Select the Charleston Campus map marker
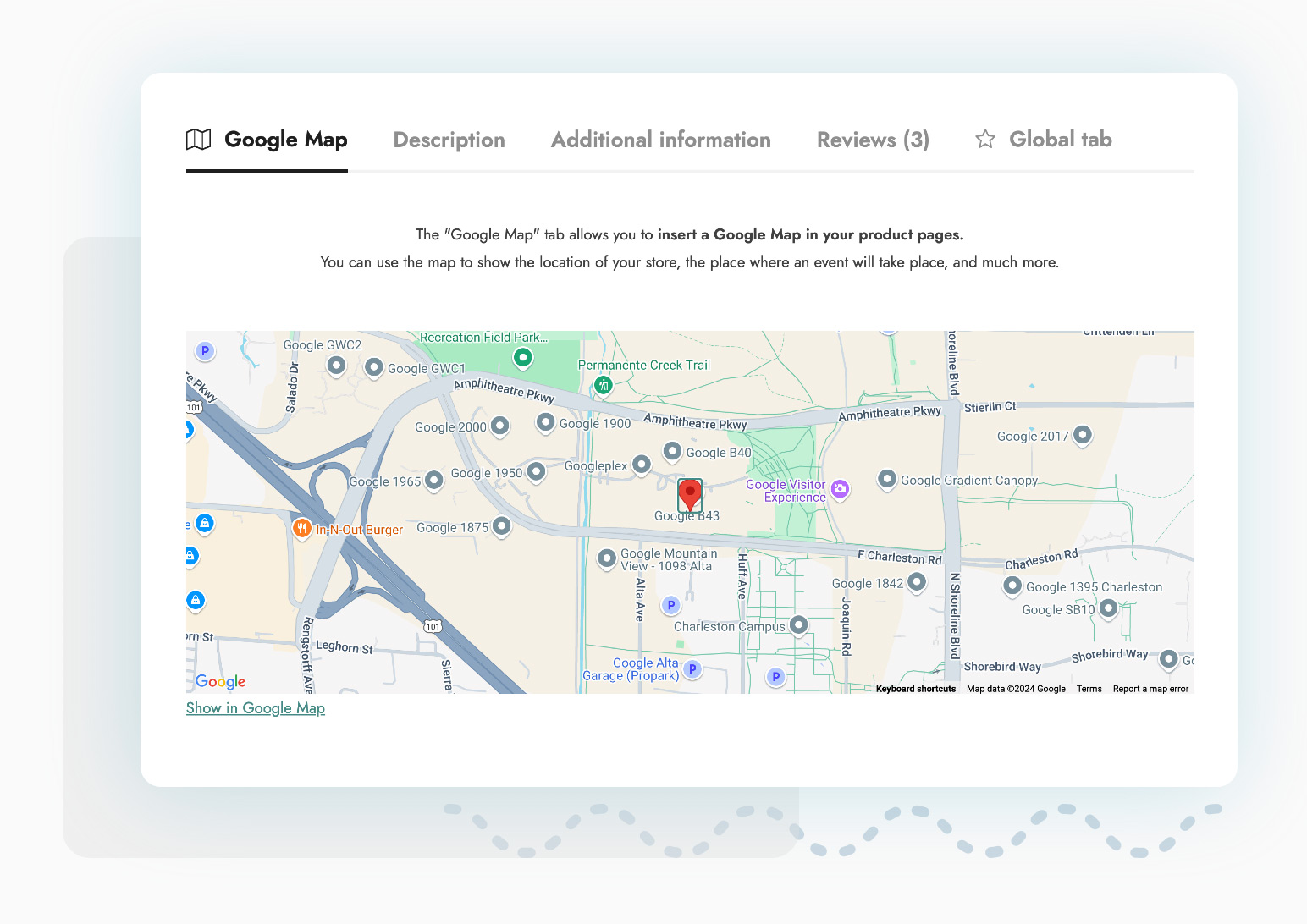 (798, 625)
